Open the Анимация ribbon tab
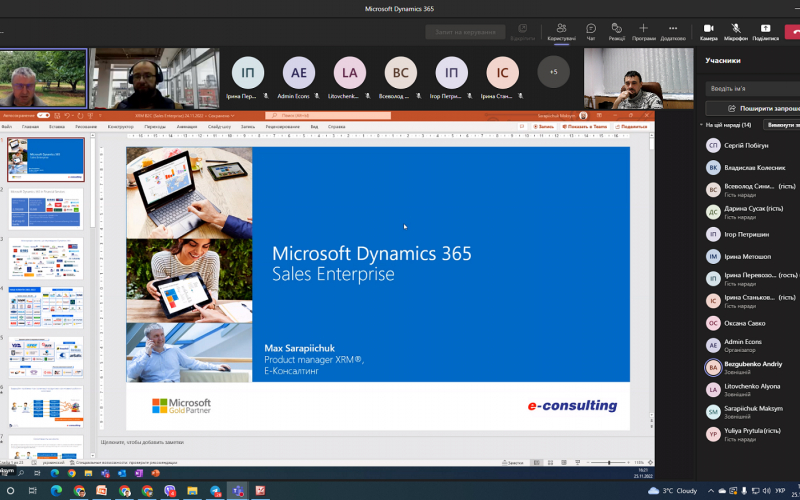The image size is (800, 500). [x=187, y=127]
